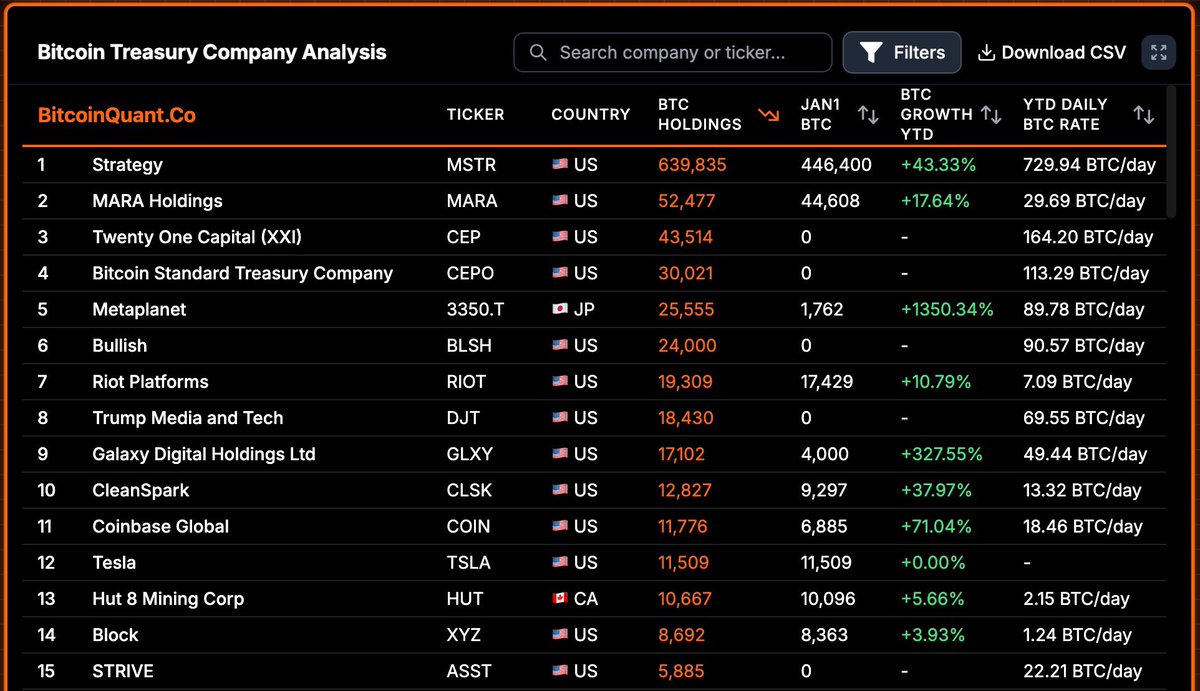The height and width of the screenshot is (691, 1200).
Task: Click the BTC HOLDINGS column header label
Action: [x=700, y=114]
